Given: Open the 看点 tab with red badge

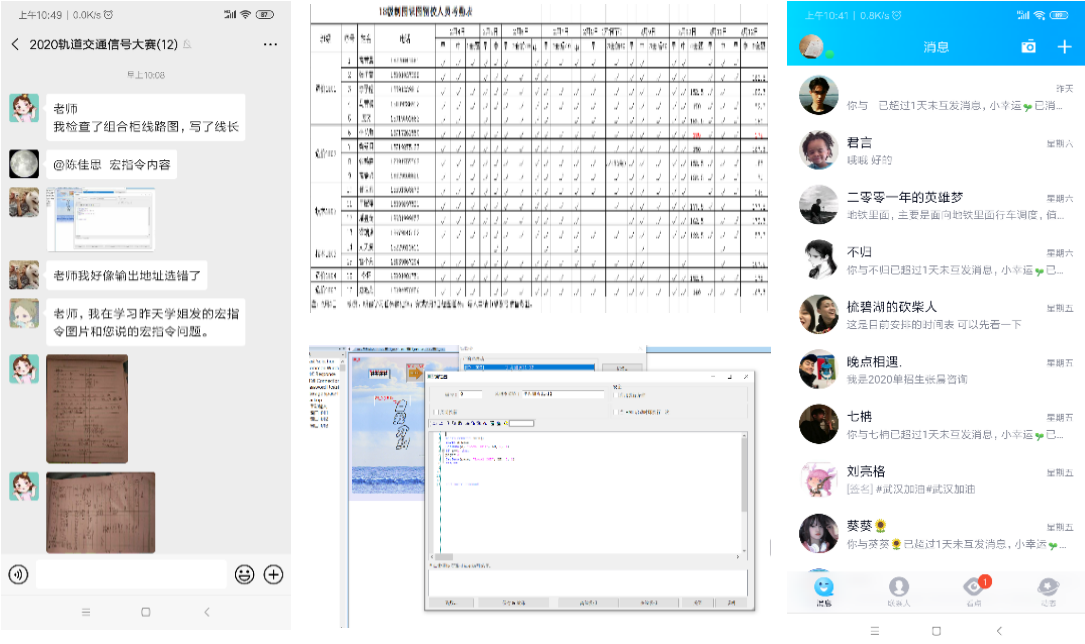Looking at the screenshot, I should tap(973, 590).
